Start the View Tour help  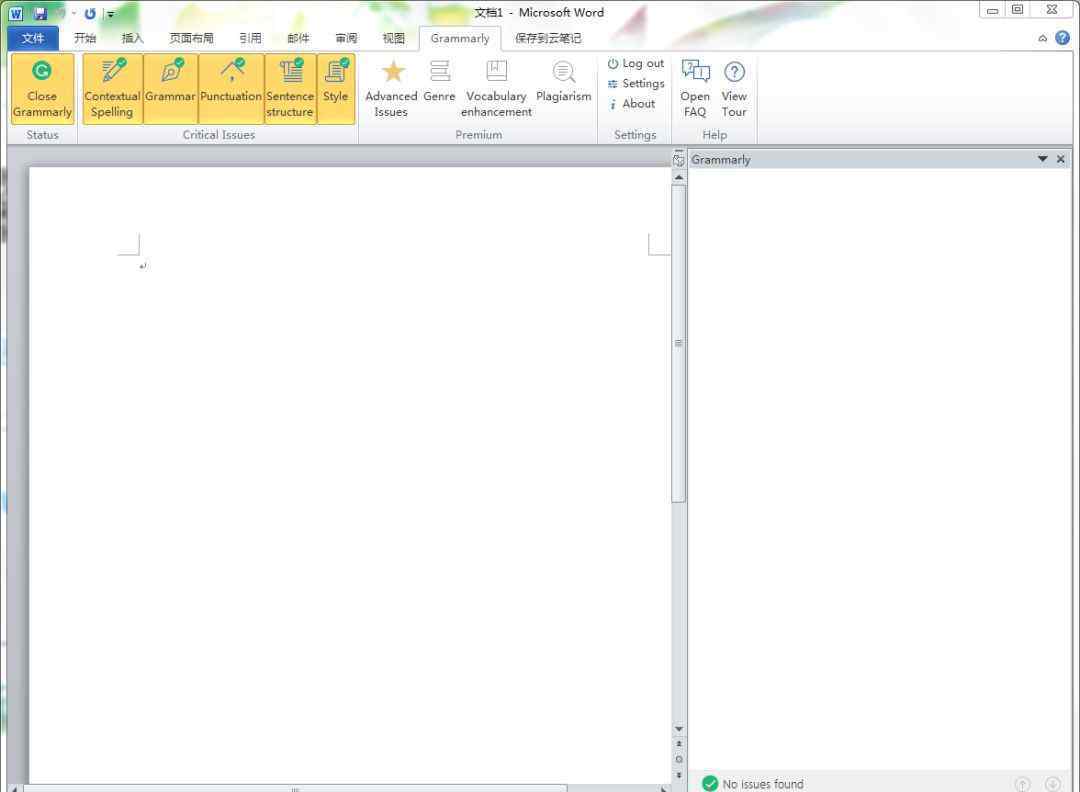[734, 90]
